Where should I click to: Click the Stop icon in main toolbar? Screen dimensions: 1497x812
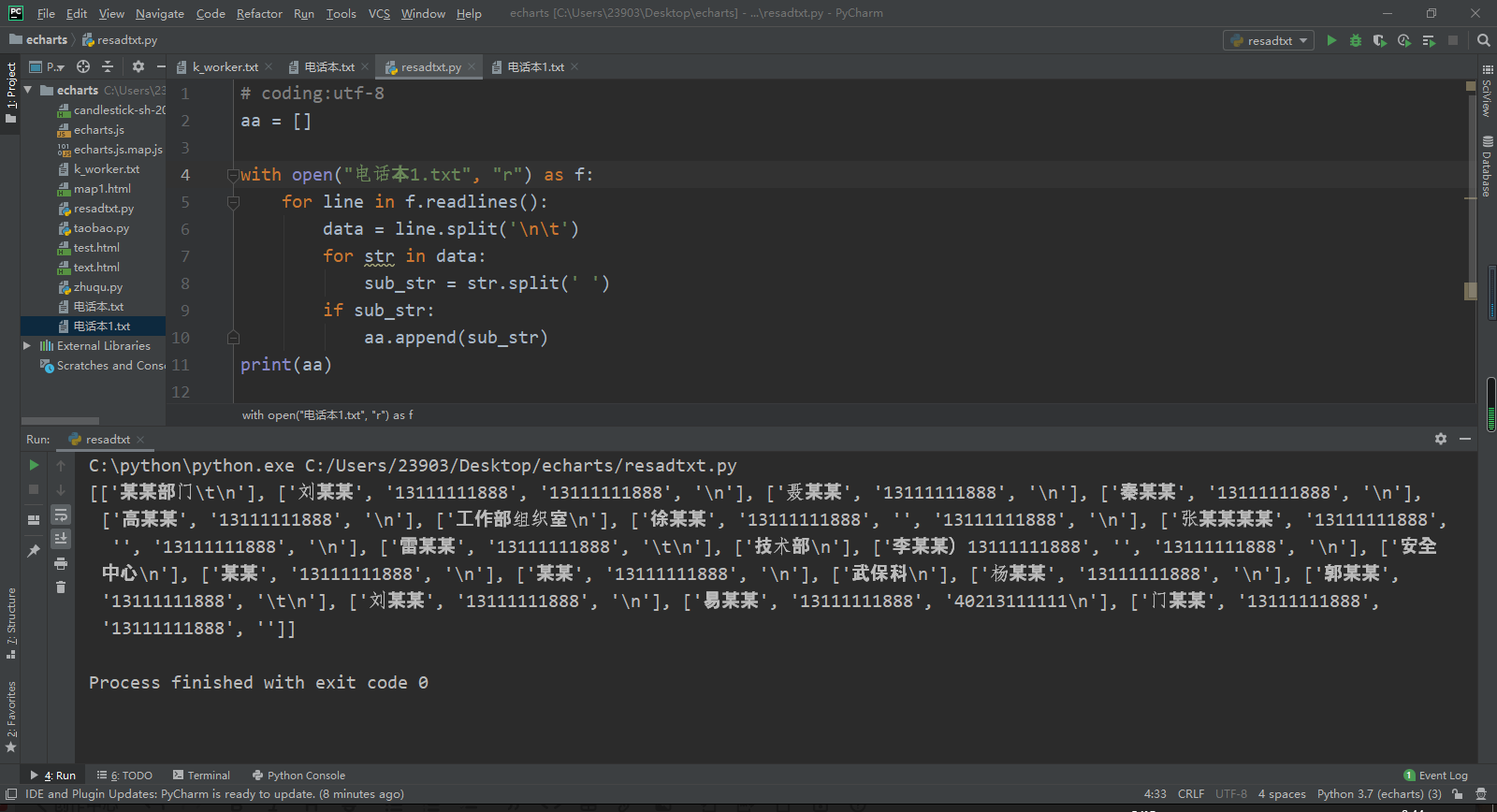[x=1453, y=40]
